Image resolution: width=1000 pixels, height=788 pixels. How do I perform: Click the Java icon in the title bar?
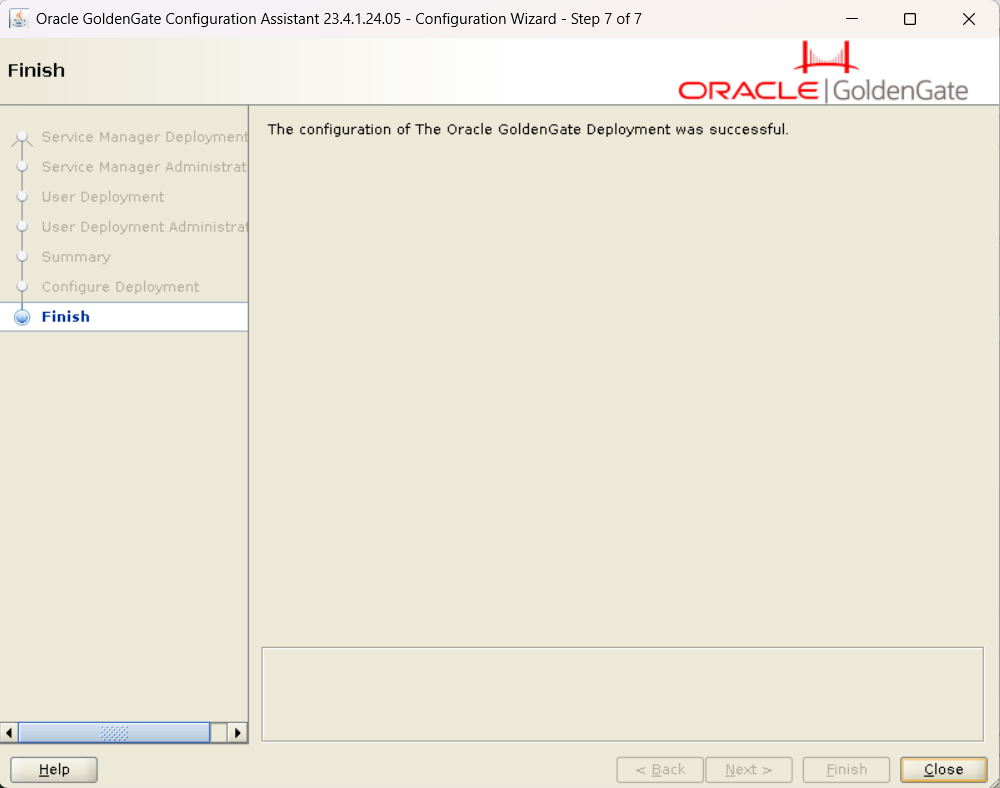(19, 19)
